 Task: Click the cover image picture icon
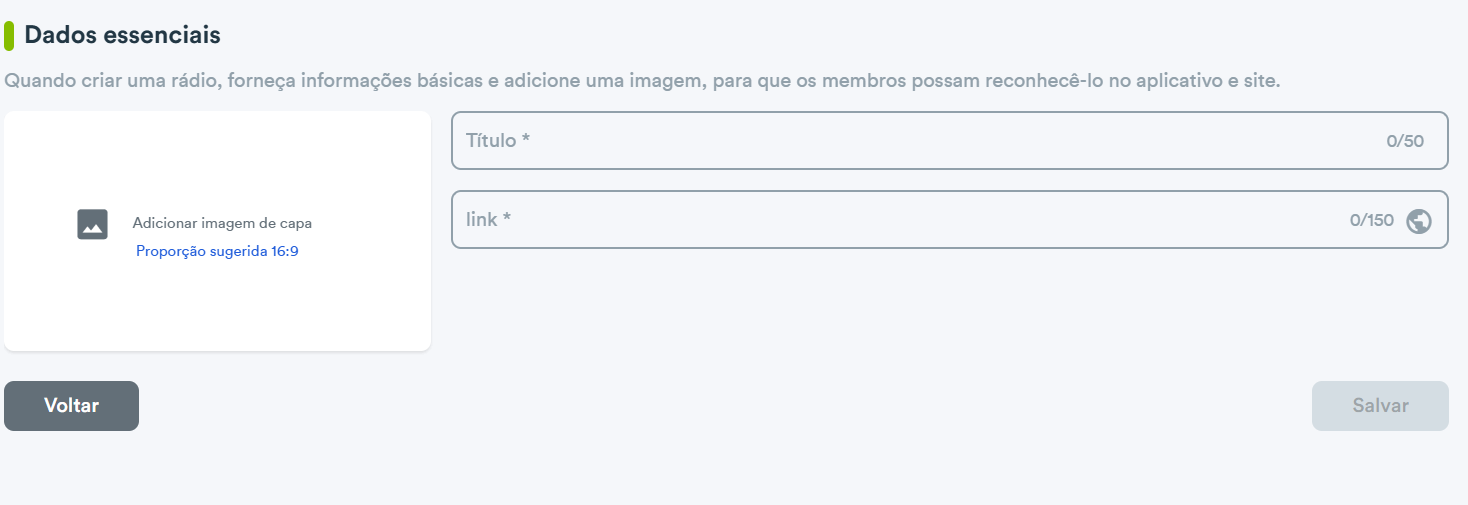(92, 224)
